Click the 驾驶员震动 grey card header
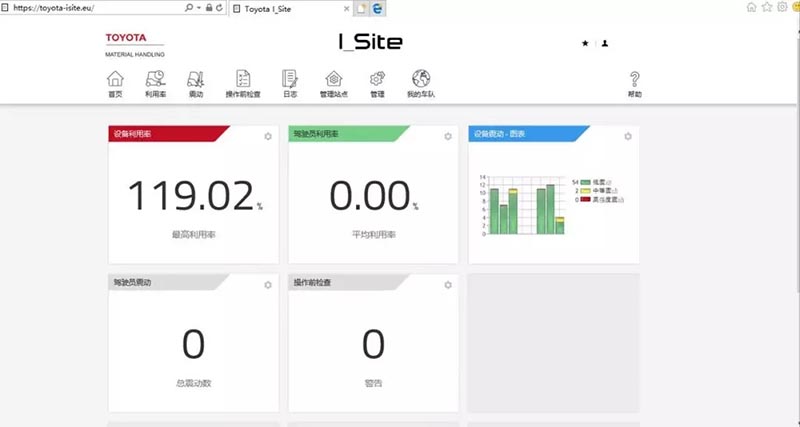The height and width of the screenshot is (427, 800). coord(168,282)
